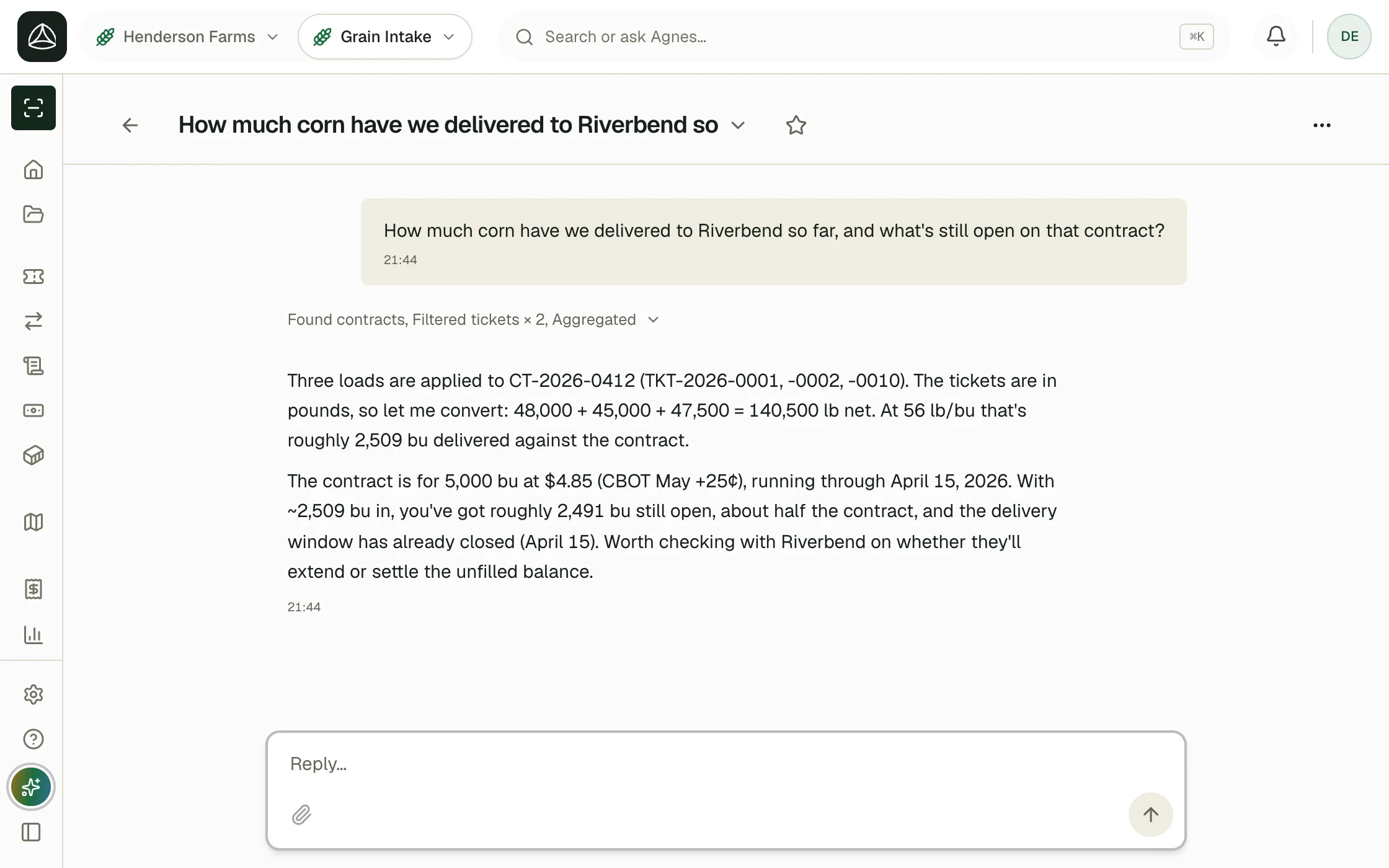The image size is (1389, 868).
Task: Open the contracts scroll icon in the sidebar
Action: 33,366
